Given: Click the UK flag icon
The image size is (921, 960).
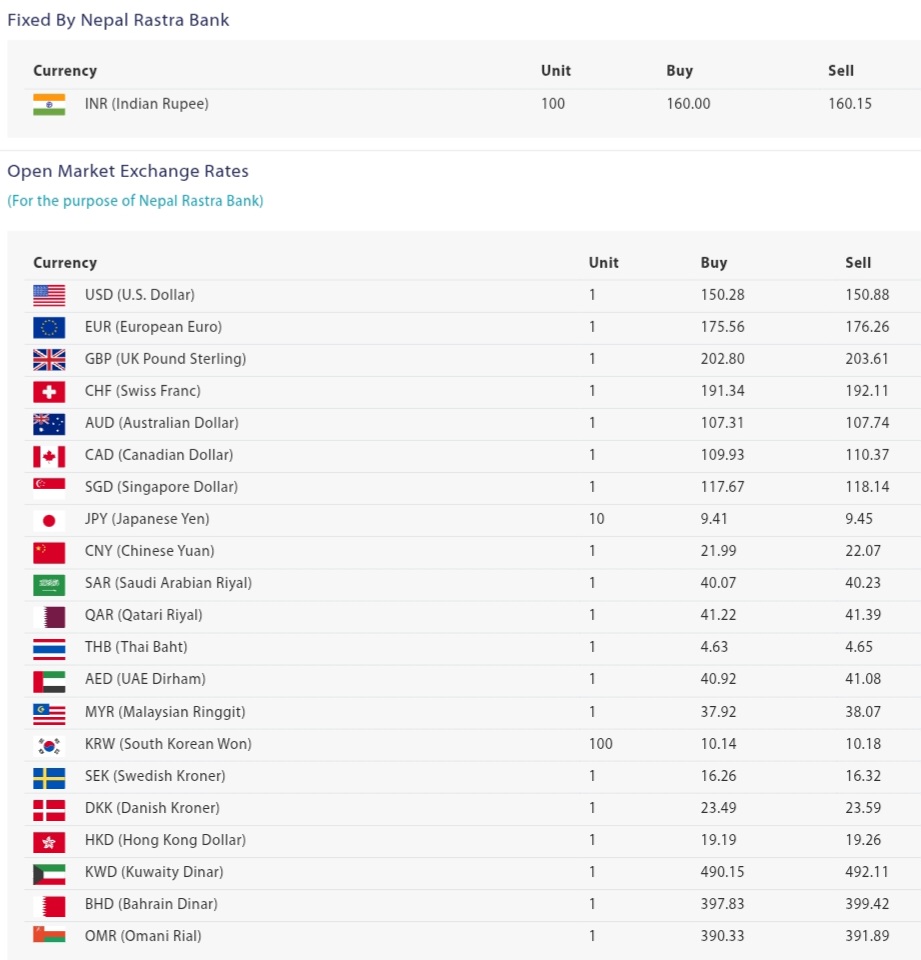Looking at the screenshot, I should [49, 359].
